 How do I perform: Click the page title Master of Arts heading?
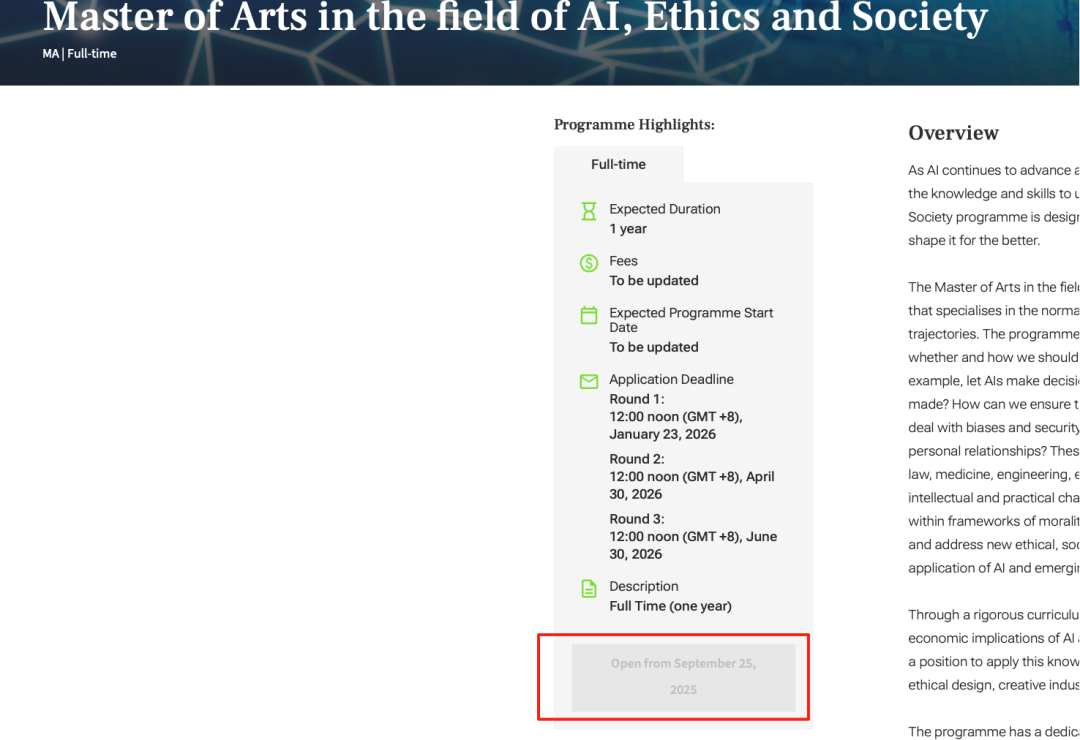[515, 17]
